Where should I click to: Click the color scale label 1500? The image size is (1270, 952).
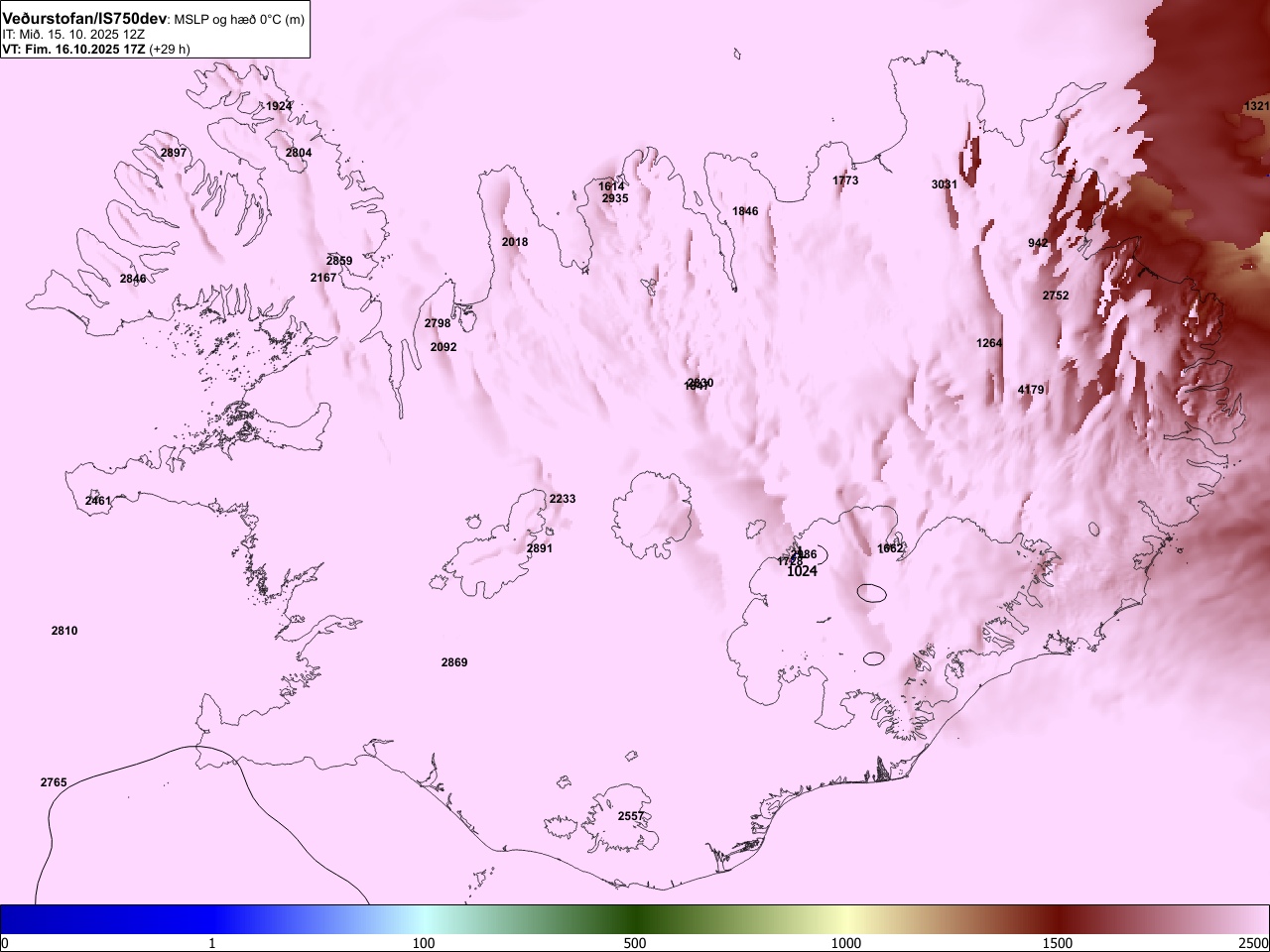1058,943
